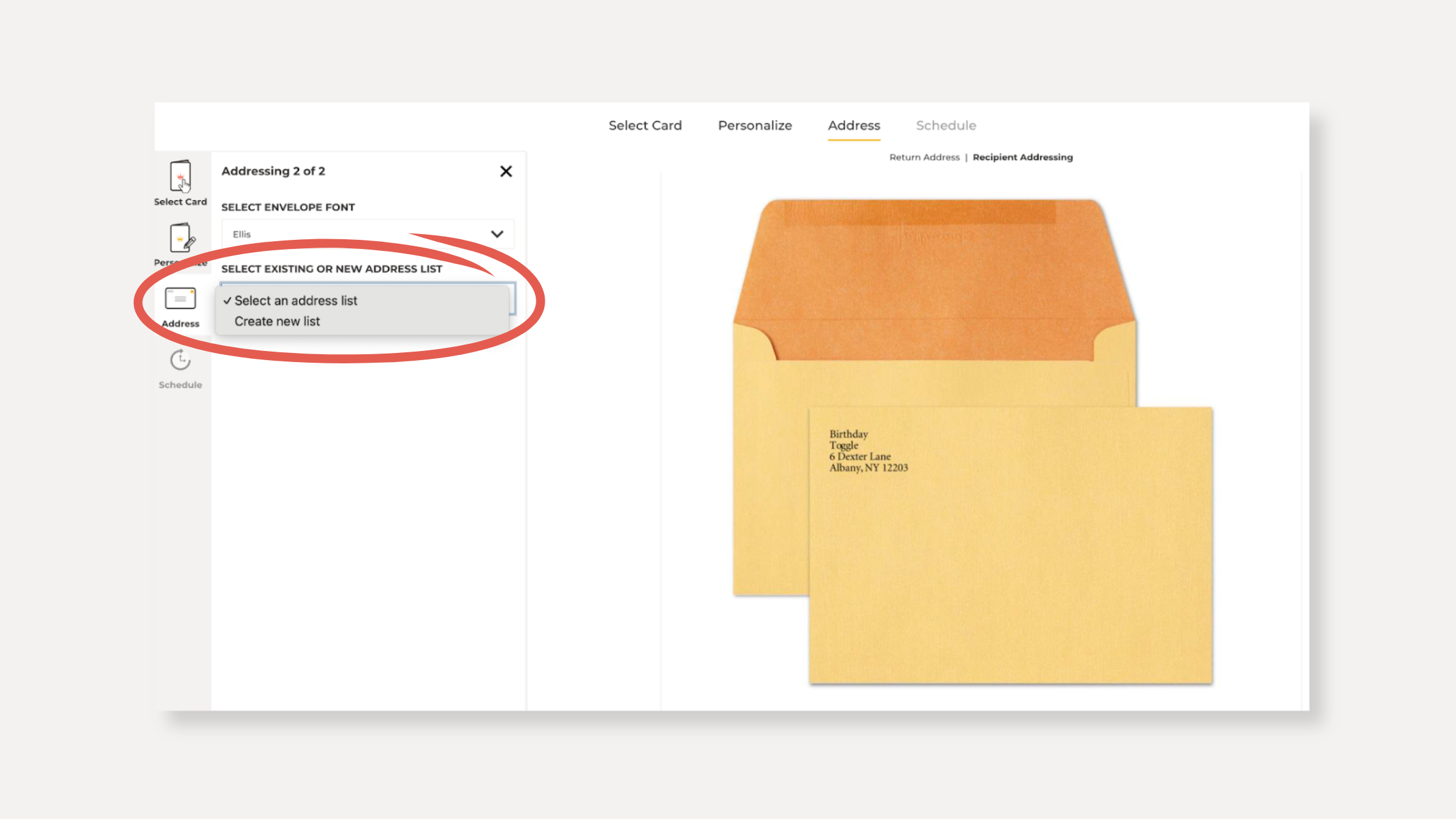Open the Address top tab

[x=853, y=125]
